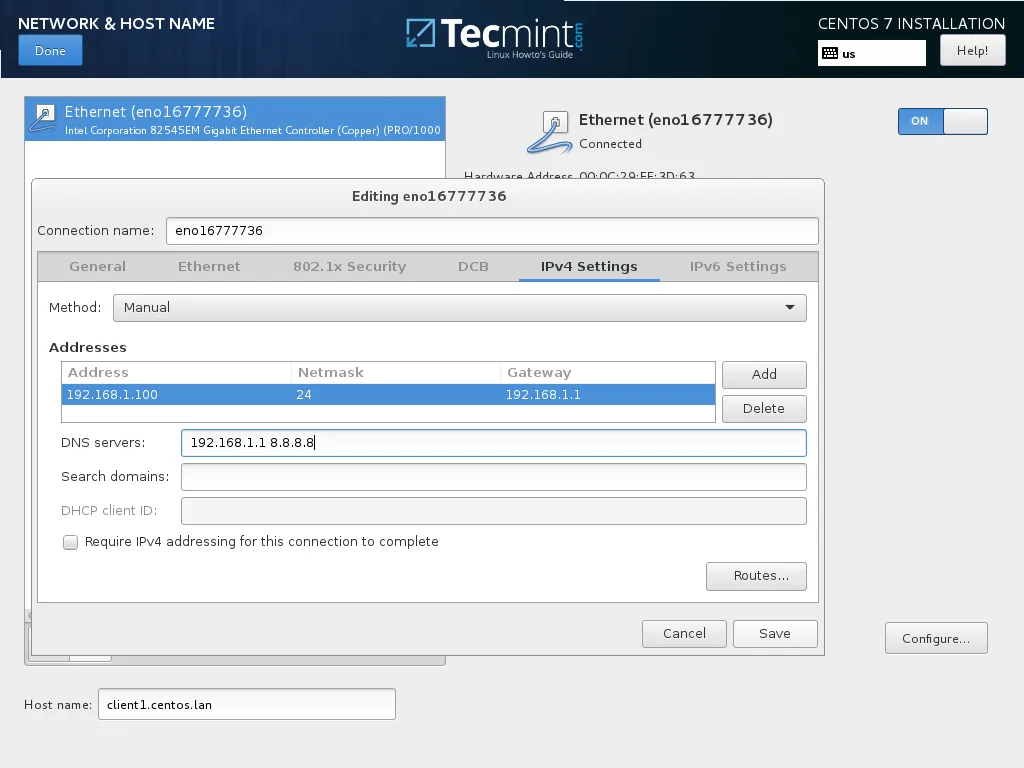
Task: Enable "Require IPv4 addressing" checkbox
Action: 70,542
